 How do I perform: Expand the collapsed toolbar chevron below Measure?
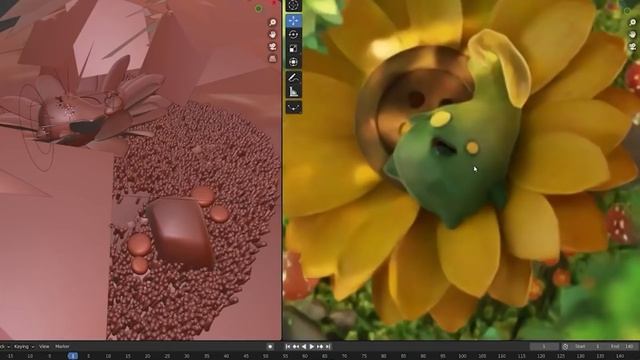click(293, 107)
